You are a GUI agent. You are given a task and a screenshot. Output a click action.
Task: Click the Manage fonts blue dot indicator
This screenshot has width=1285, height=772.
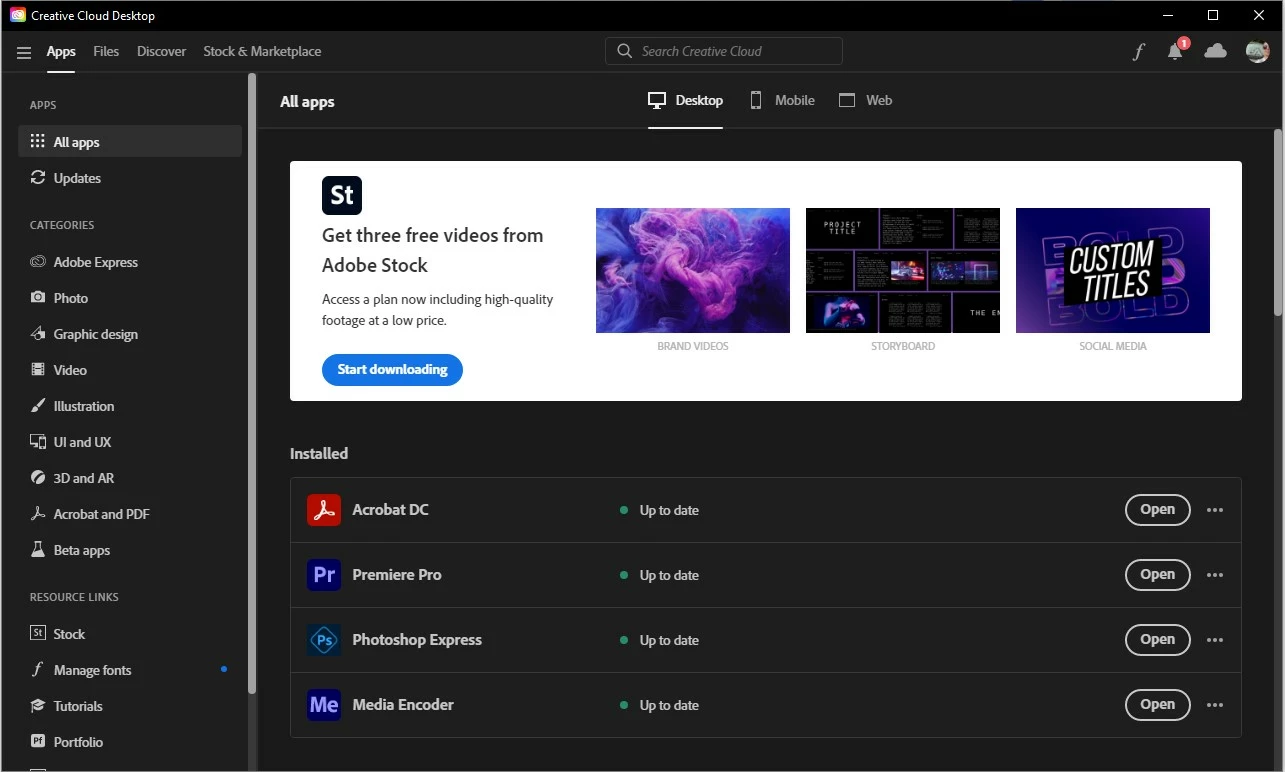point(224,669)
